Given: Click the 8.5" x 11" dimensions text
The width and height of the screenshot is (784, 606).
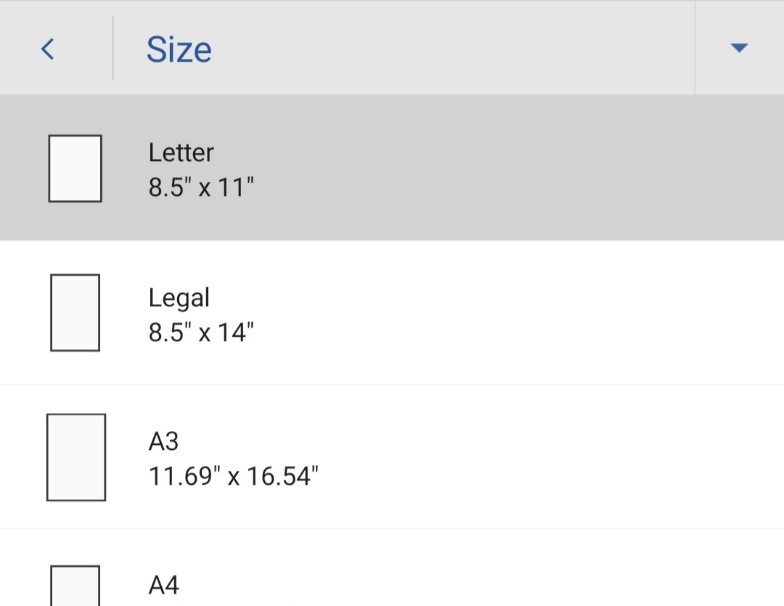Looking at the screenshot, I should pos(201,187).
